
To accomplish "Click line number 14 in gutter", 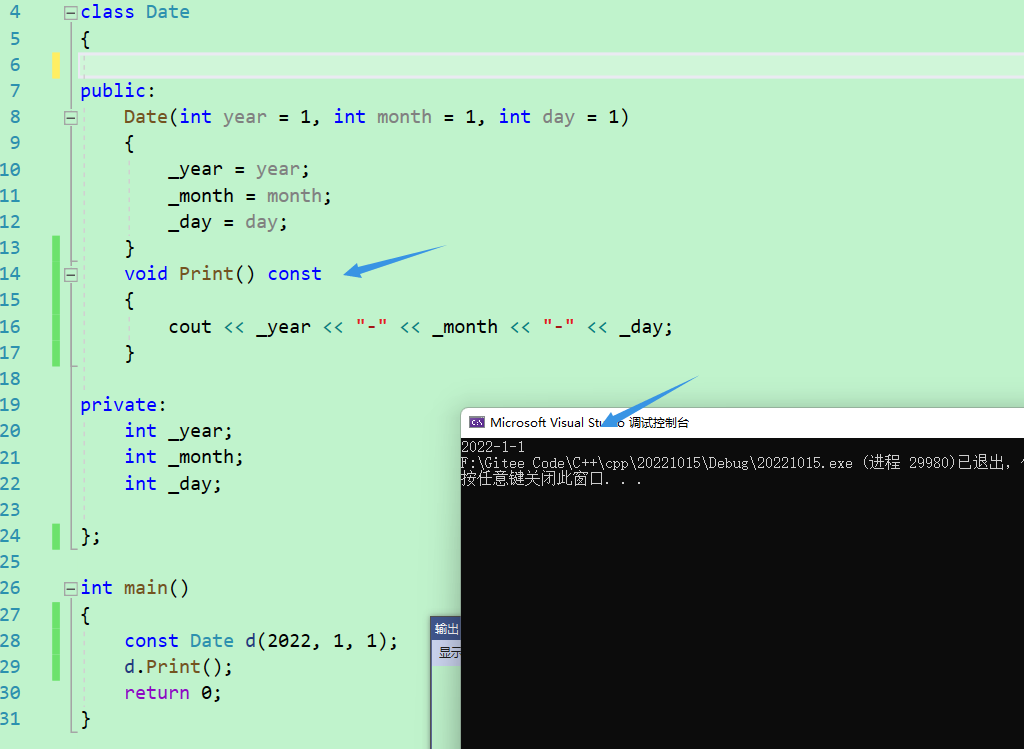I will pyautogui.click(x=10, y=274).
